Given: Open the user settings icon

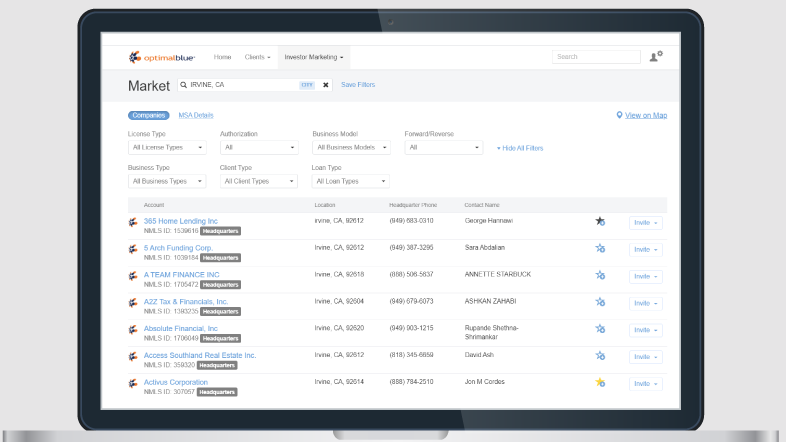Looking at the screenshot, I should tap(655, 57).
